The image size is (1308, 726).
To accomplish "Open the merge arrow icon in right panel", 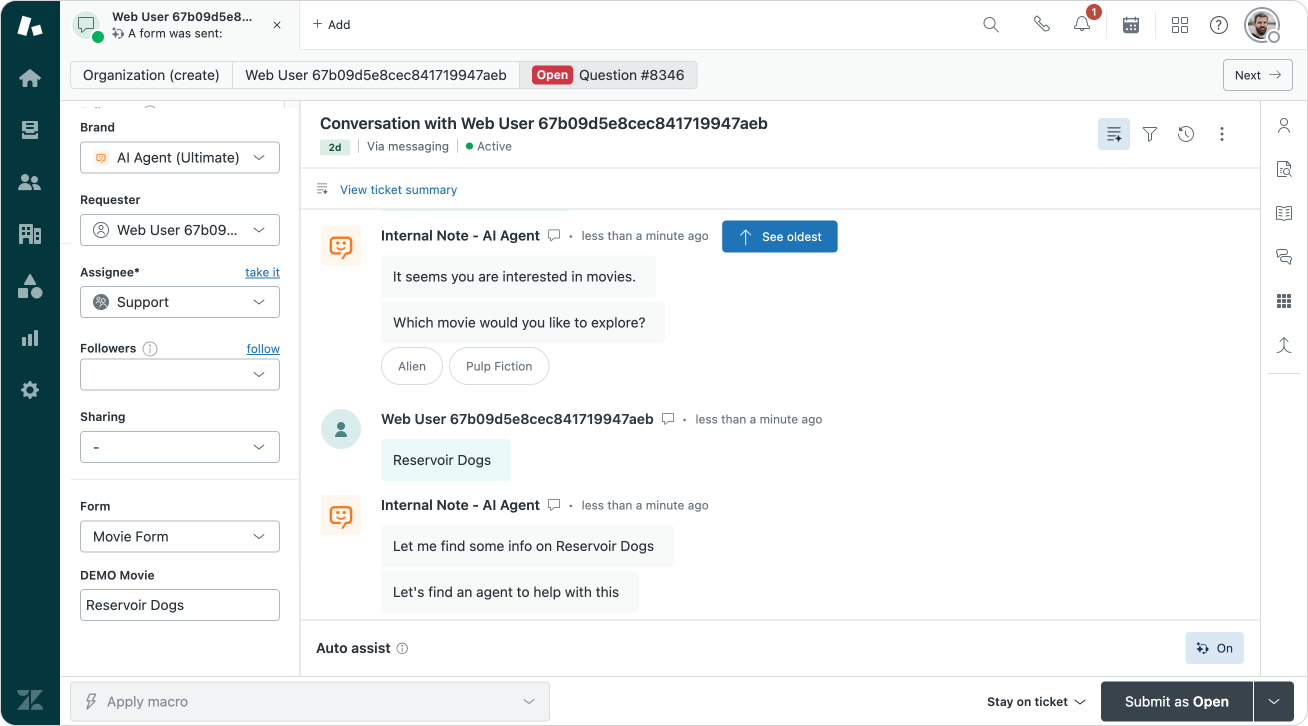I will pyautogui.click(x=1284, y=345).
